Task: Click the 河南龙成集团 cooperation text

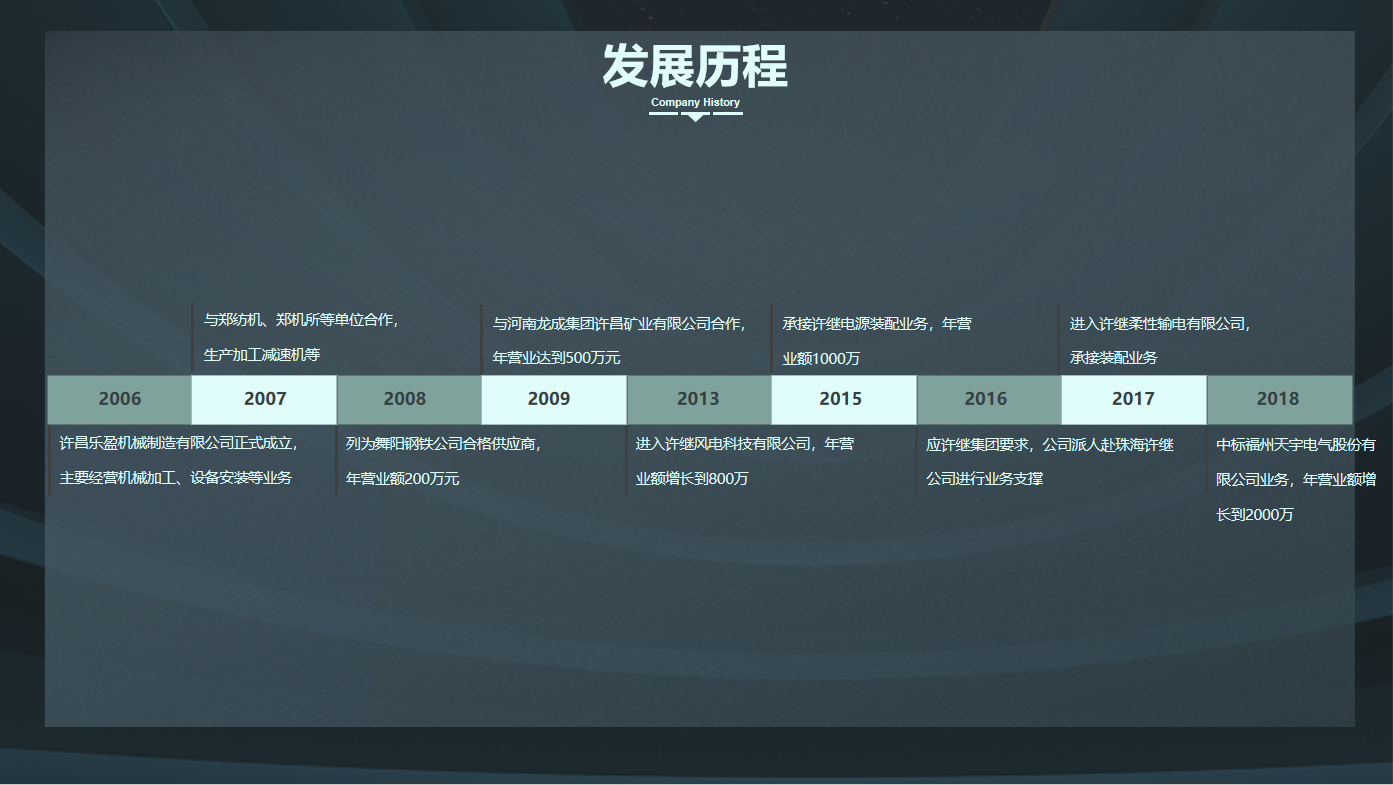Action: coord(618,340)
